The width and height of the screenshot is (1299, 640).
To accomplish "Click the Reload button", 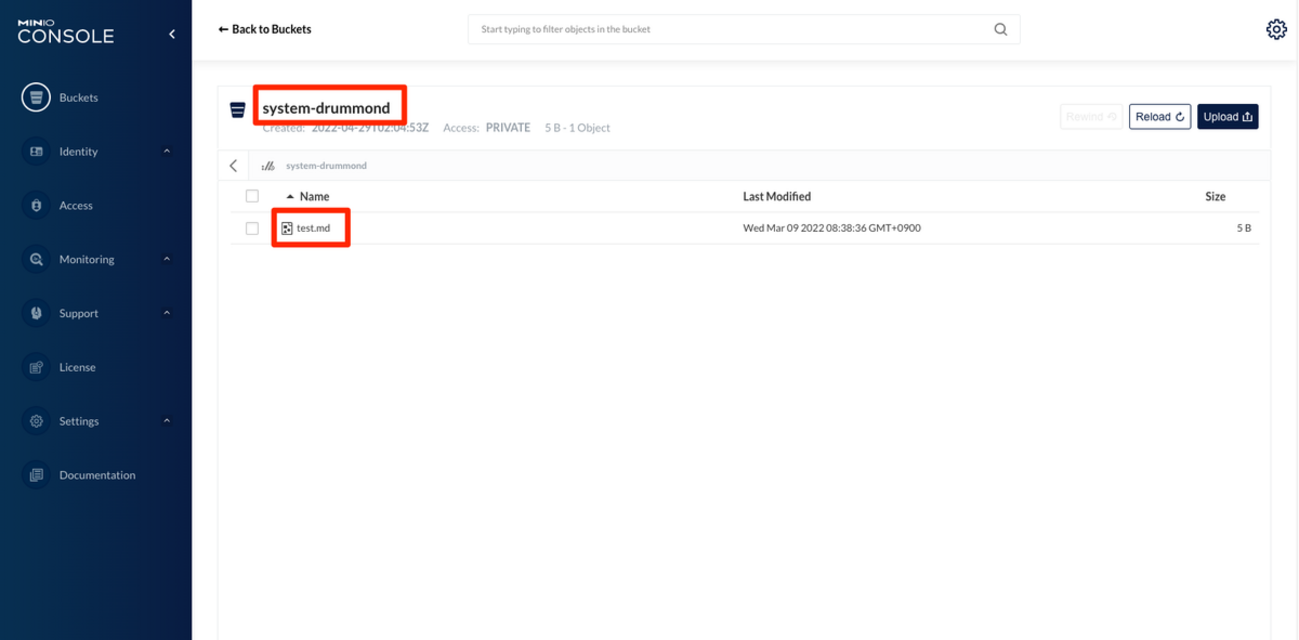I will click(1160, 117).
